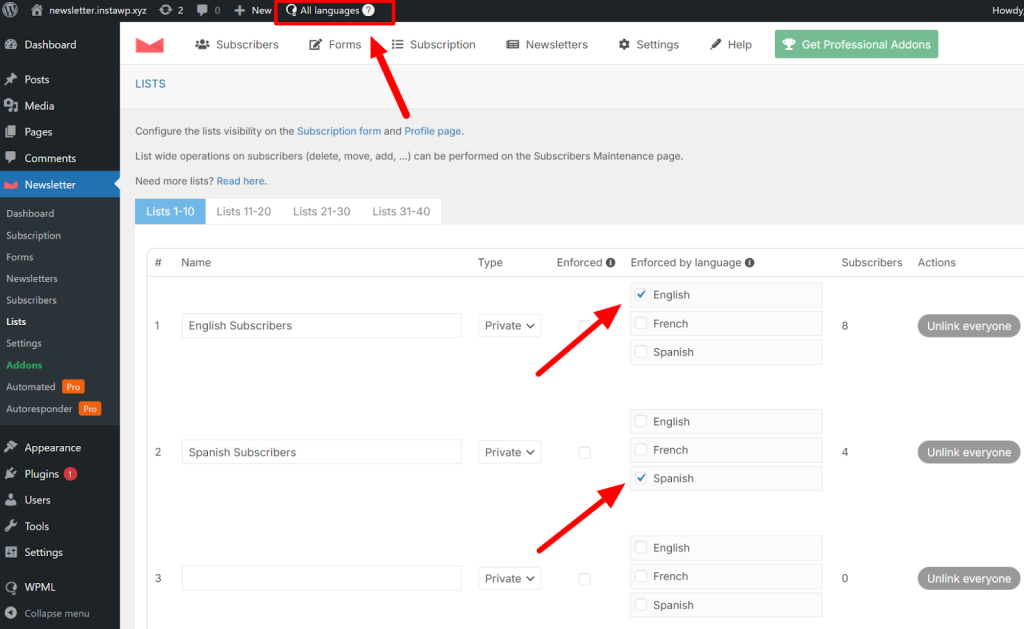Edit the Spanish Subscribers name field
1024x629 pixels.
[322, 452]
